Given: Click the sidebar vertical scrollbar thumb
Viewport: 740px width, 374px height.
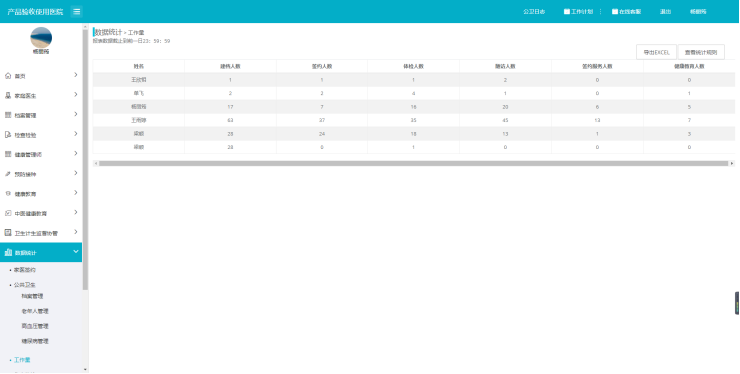Looking at the screenshot, I should pyautogui.click(x=85, y=159).
